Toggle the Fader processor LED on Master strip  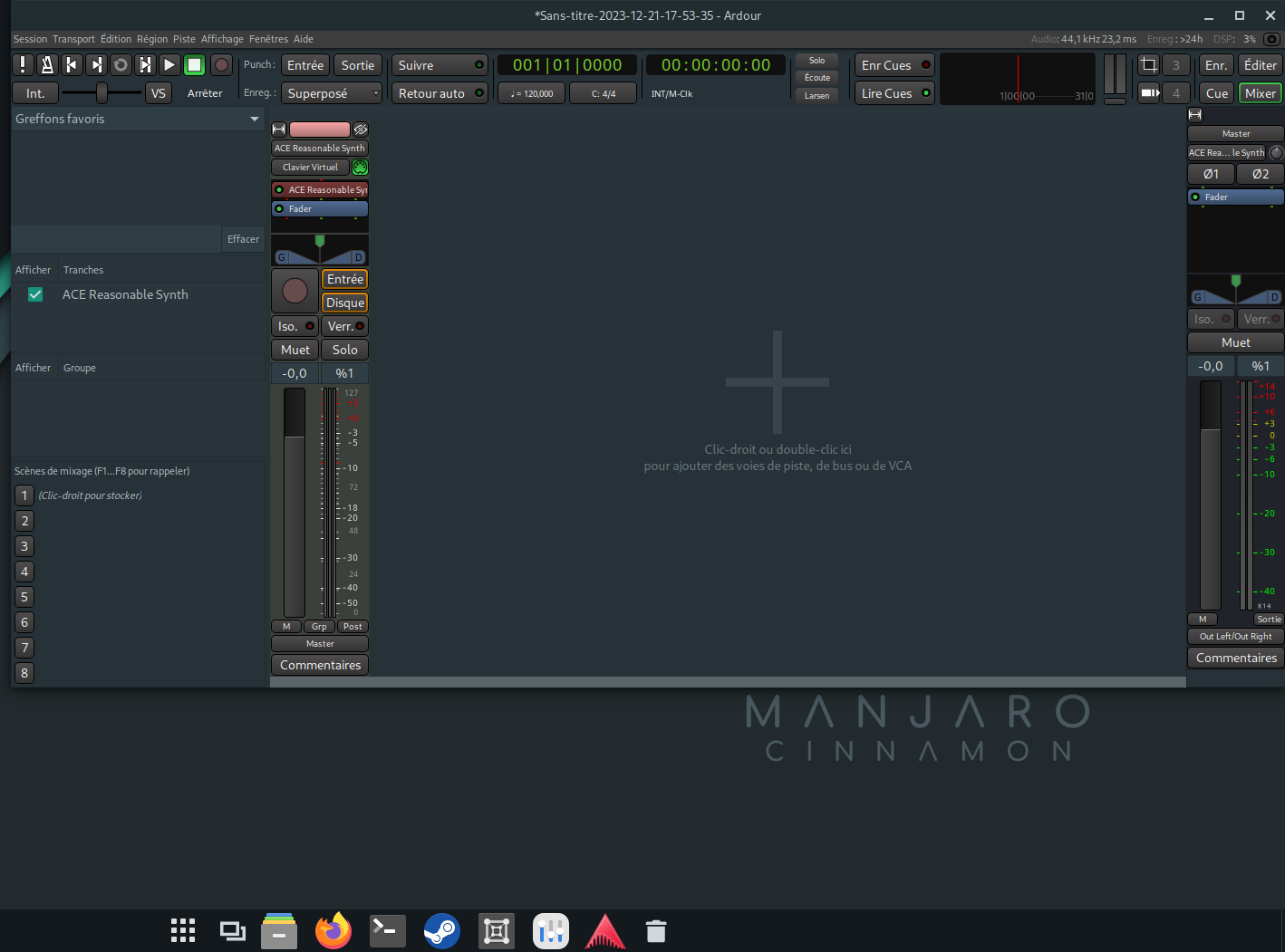[1195, 197]
